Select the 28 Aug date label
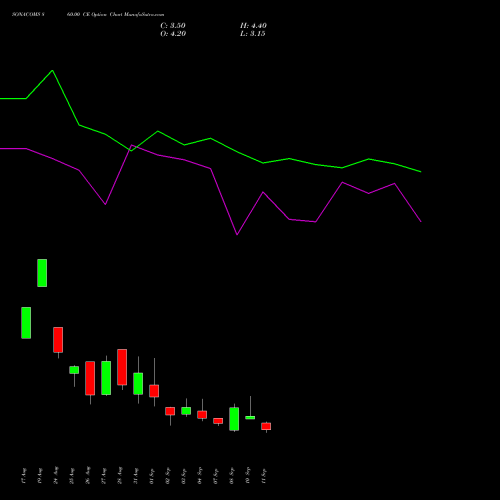The height and width of the screenshot is (500, 500). point(120,475)
